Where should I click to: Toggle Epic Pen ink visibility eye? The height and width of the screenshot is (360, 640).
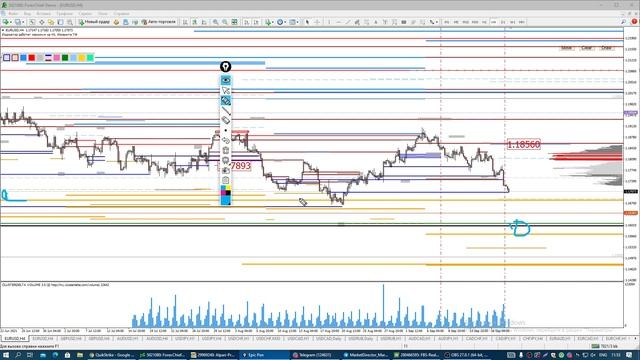click(226, 80)
